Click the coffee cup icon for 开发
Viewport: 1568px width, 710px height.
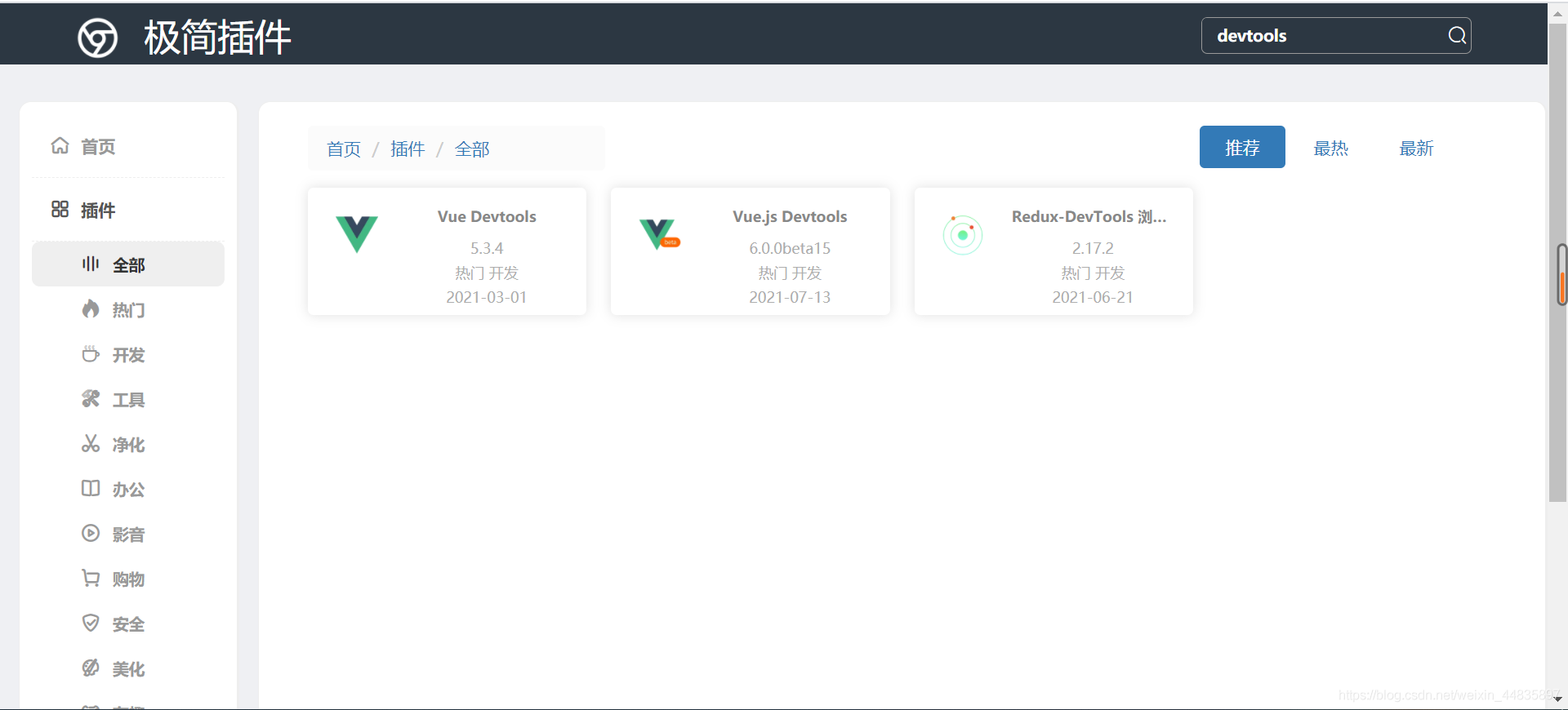91,353
